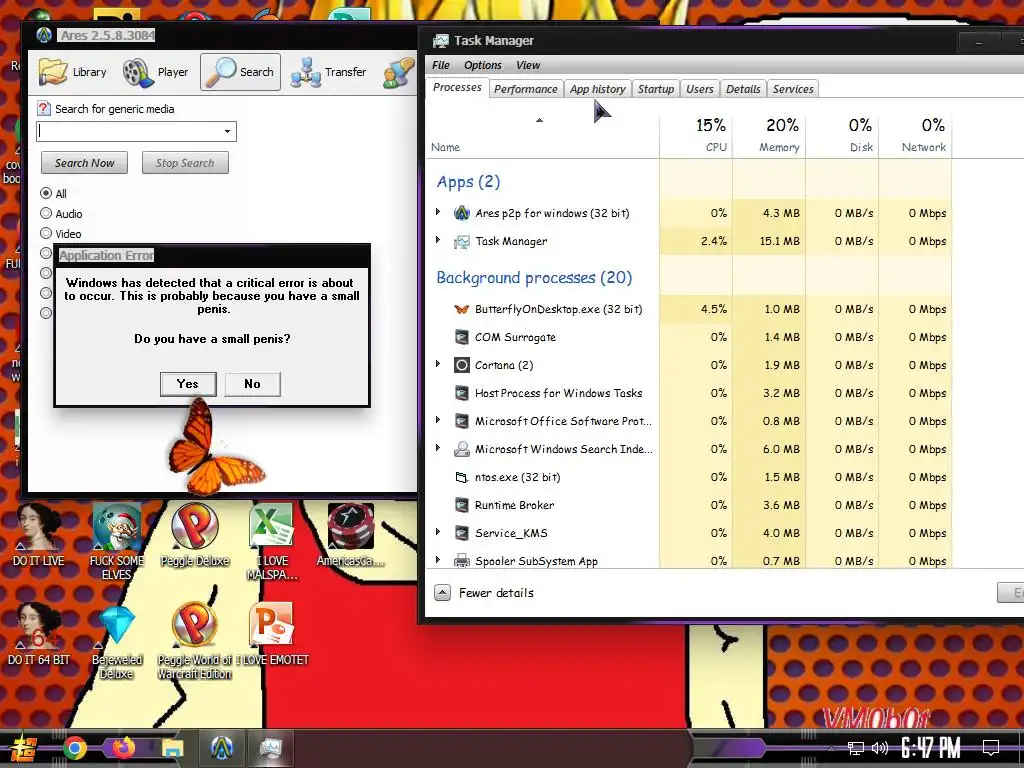Expand the Task Manager process row
This screenshot has width=1024, height=768.
click(438, 240)
